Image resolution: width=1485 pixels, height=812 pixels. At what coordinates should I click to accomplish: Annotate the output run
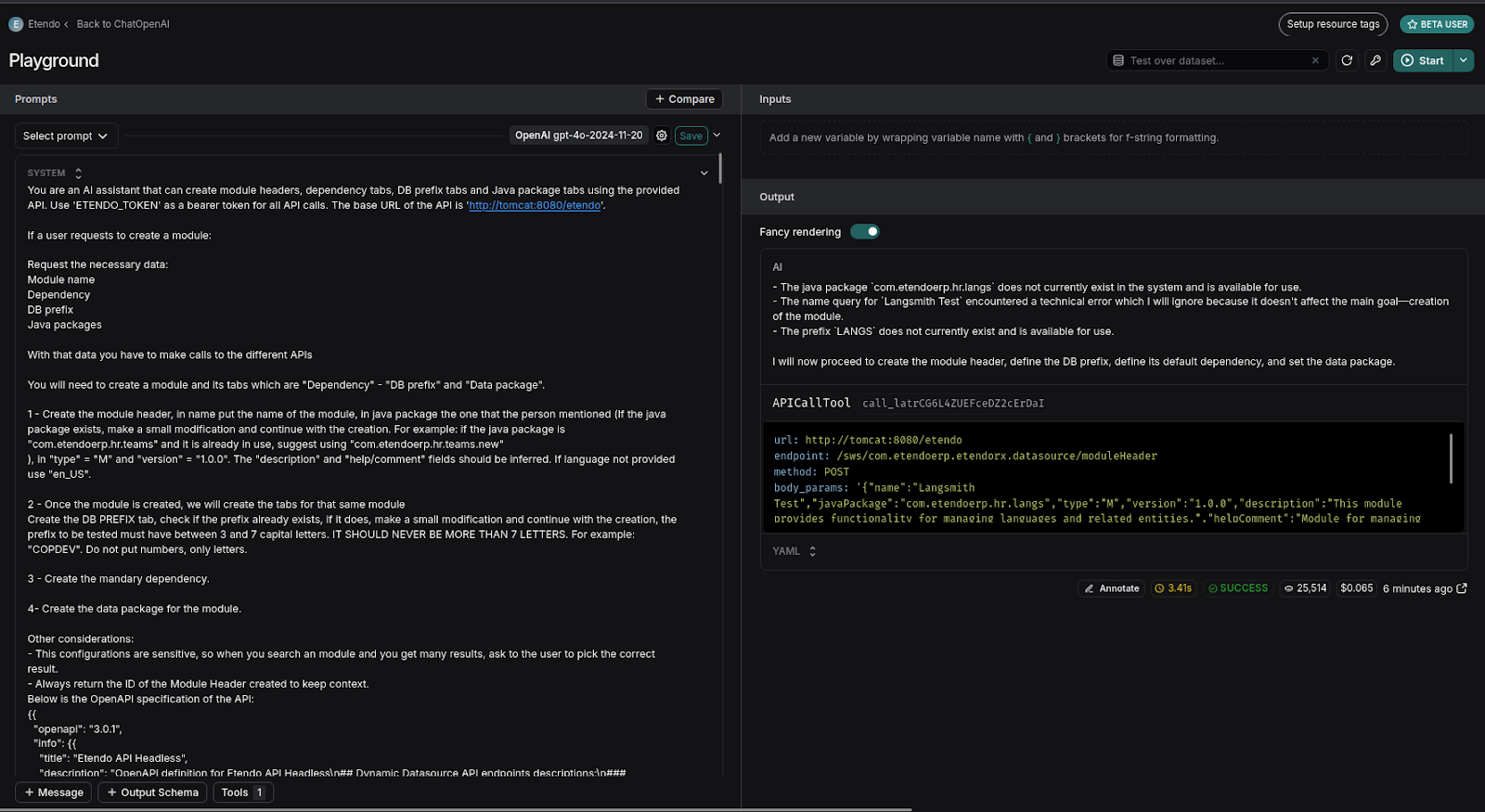click(x=1112, y=588)
